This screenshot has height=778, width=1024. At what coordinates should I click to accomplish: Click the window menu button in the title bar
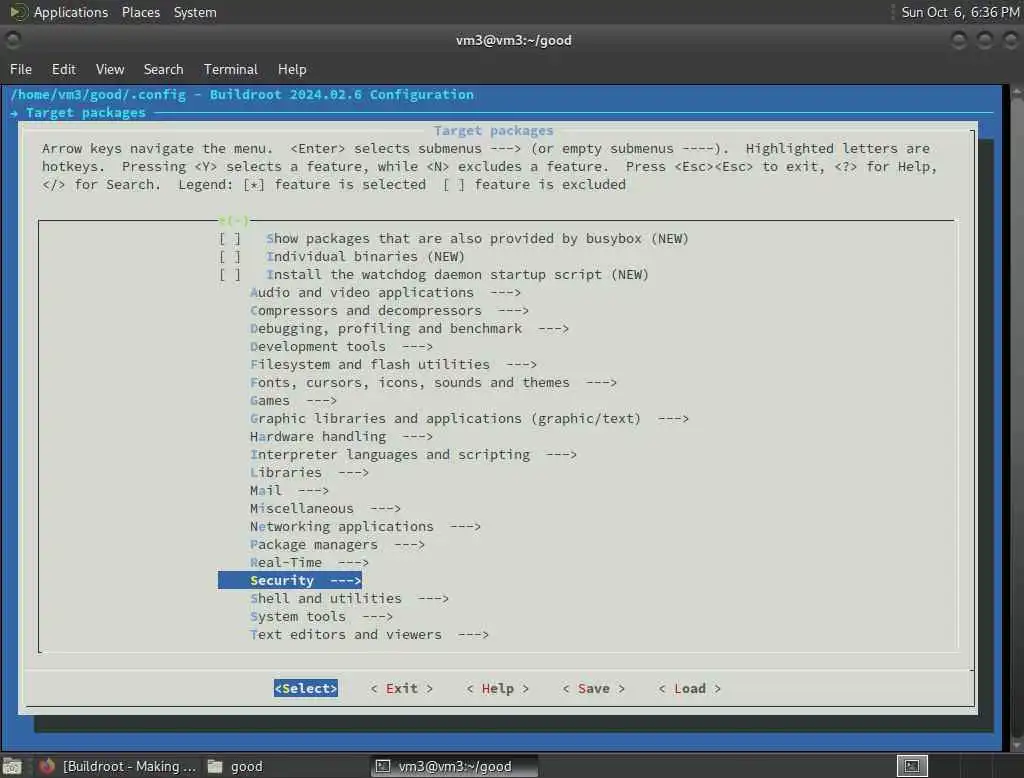[x=12, y=41]
